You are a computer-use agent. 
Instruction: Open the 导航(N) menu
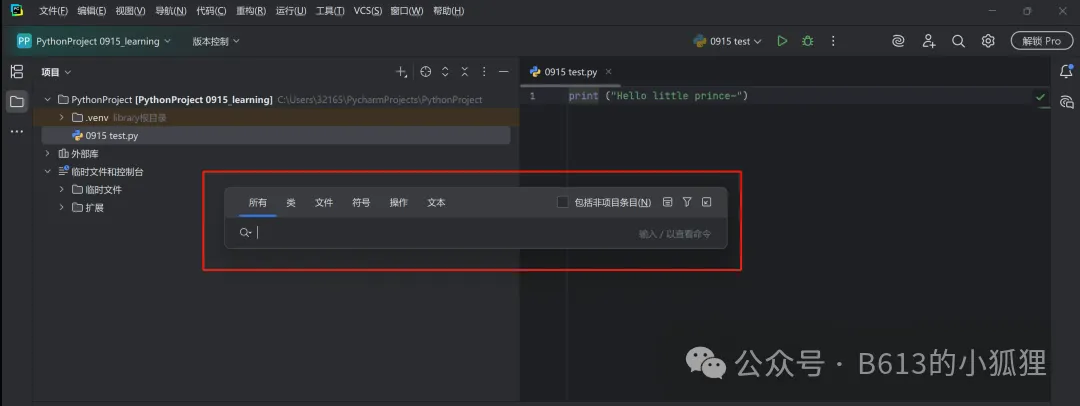pos(170,11)
